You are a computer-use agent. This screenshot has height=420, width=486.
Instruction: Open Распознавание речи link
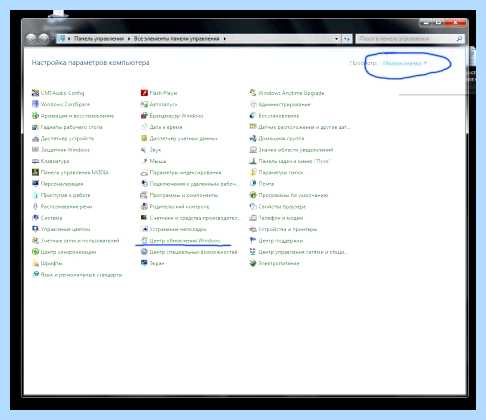pyautogui.click(x=66, y=206)
